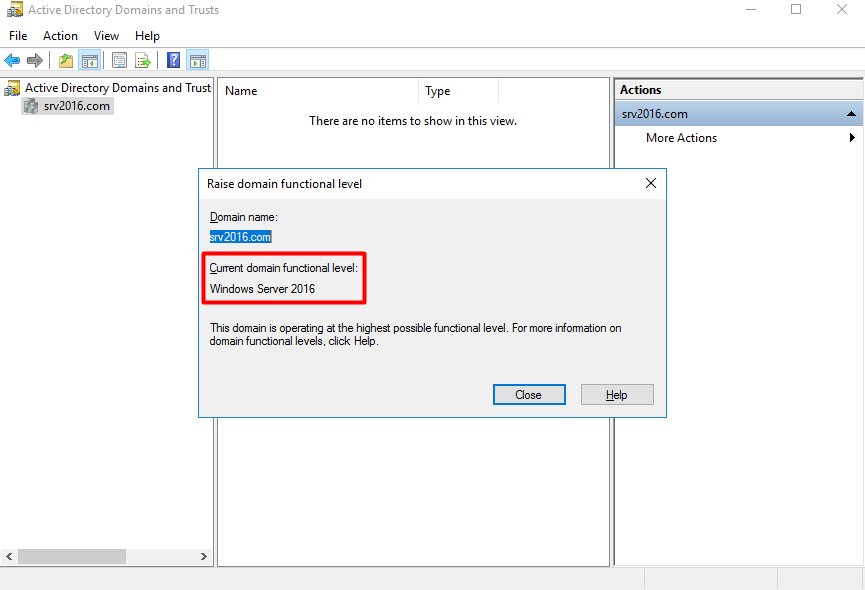The image size is (865, 590).
Task: Click the app icon in the title bar
Action: click(x=15, y=10)
